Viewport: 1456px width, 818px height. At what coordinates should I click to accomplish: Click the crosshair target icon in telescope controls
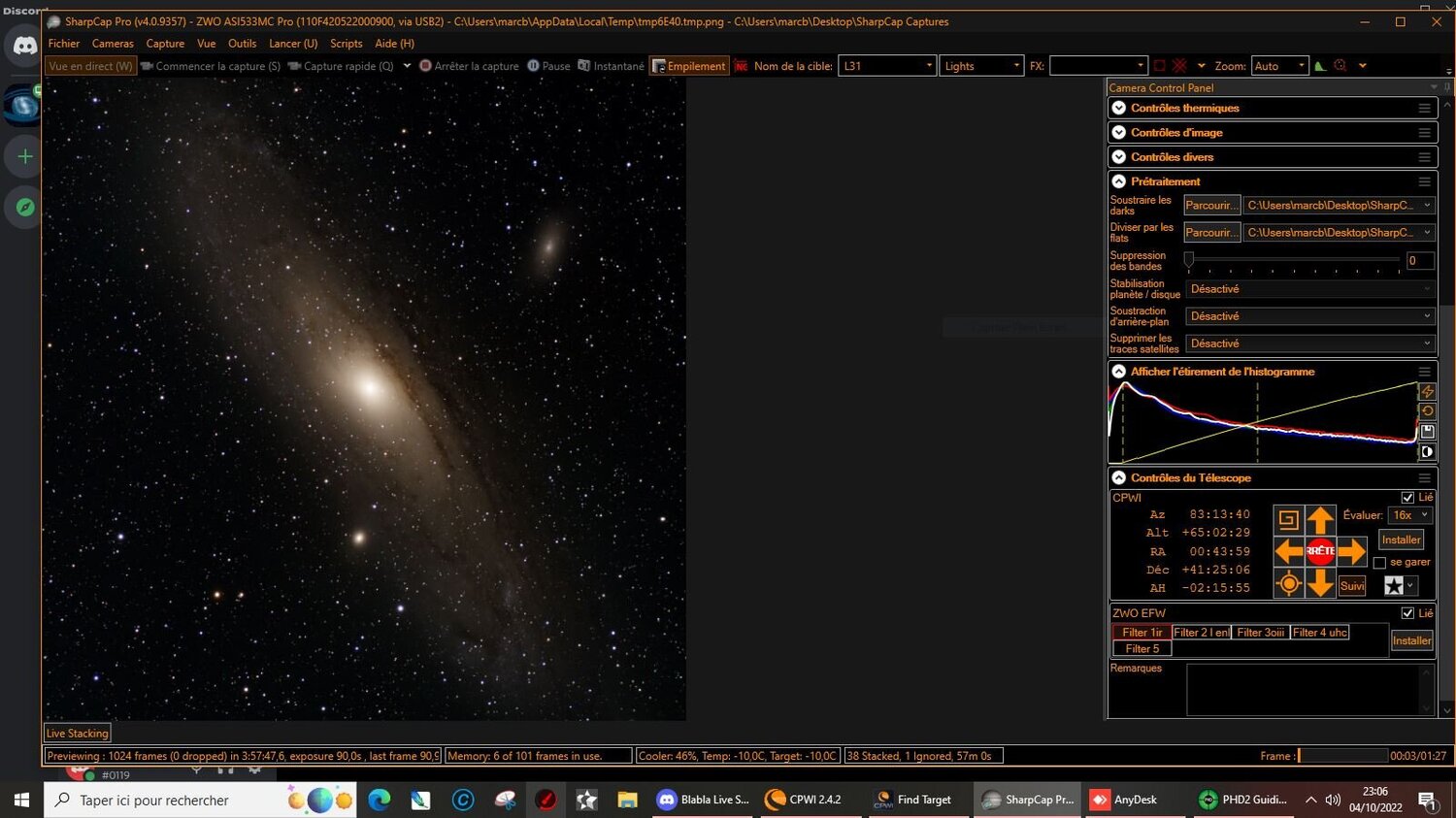pyautogui.click(x=1288, y=583)
